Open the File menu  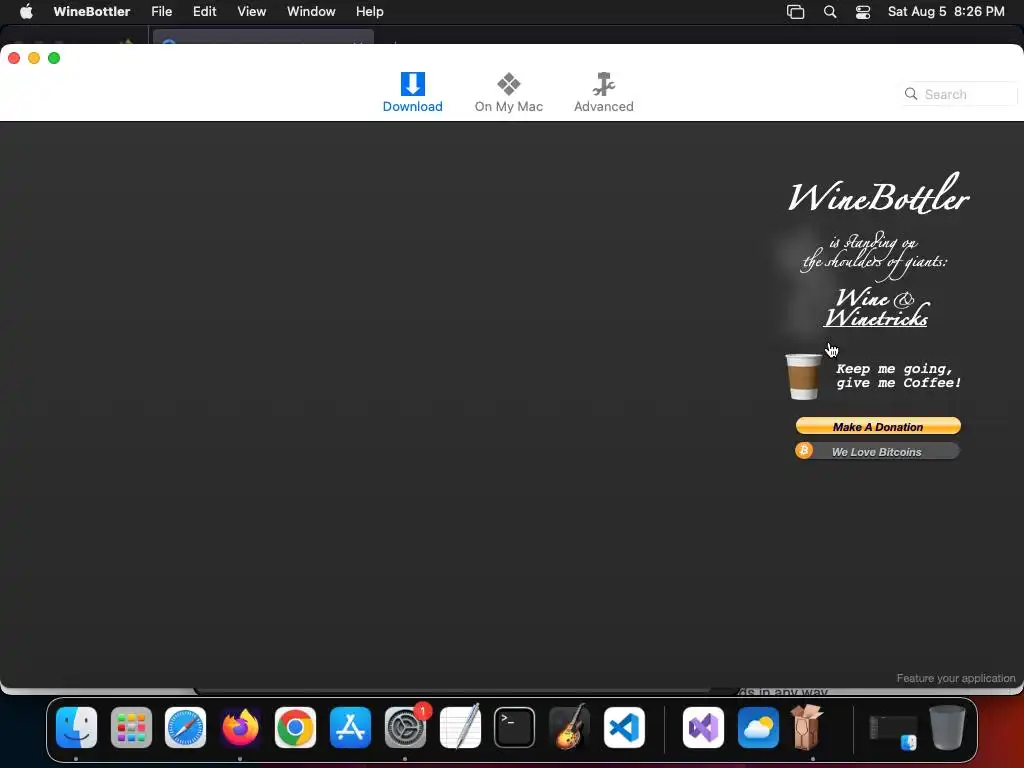[x=161, y=12]
